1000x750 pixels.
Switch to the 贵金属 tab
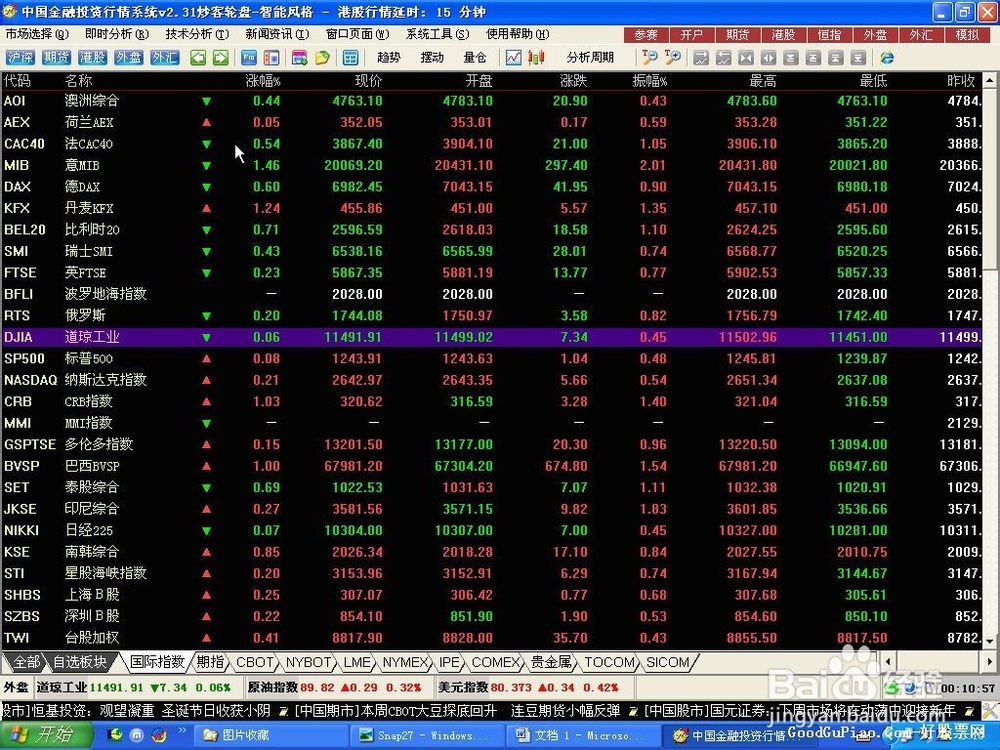[x=551, y=662]
